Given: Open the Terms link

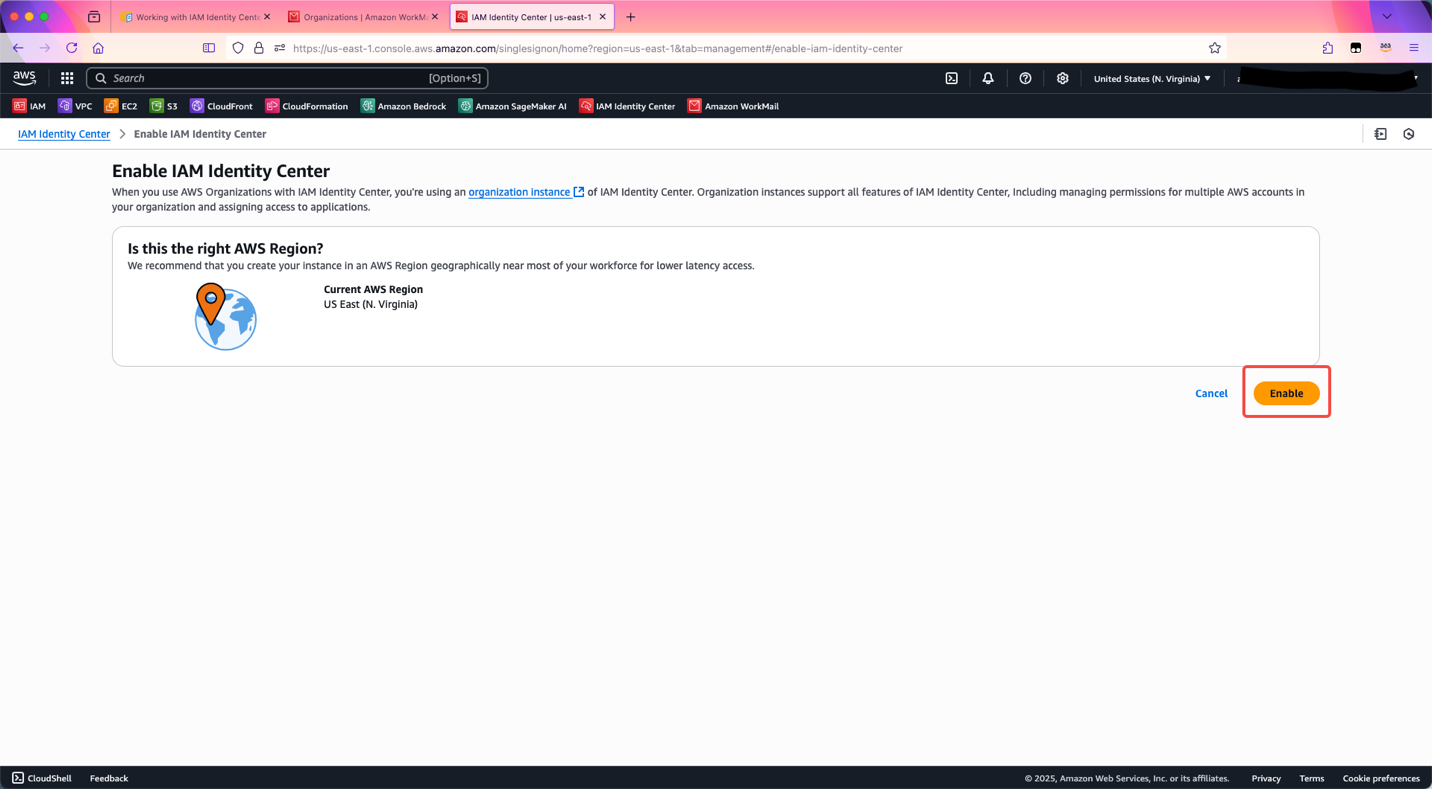Looking at the screenshot, I should point(1312,778).
